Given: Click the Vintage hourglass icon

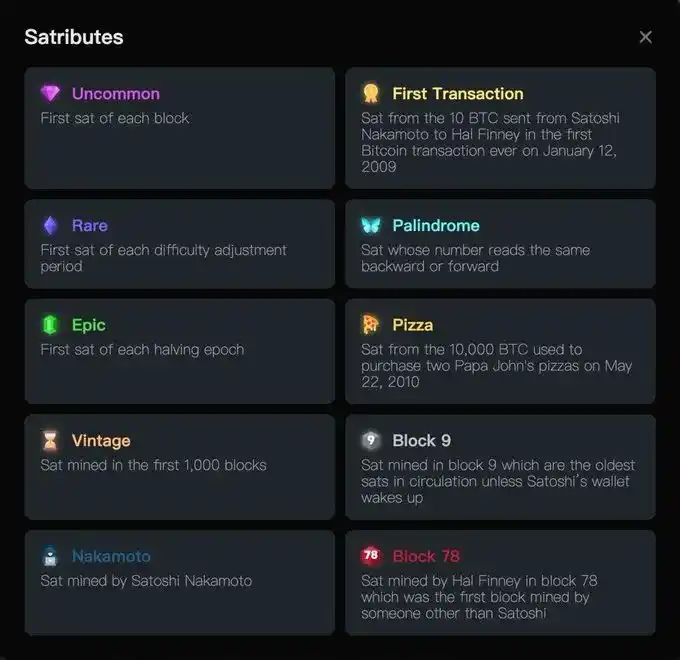Looking at the screenshot, I should (x=50, y=441).
